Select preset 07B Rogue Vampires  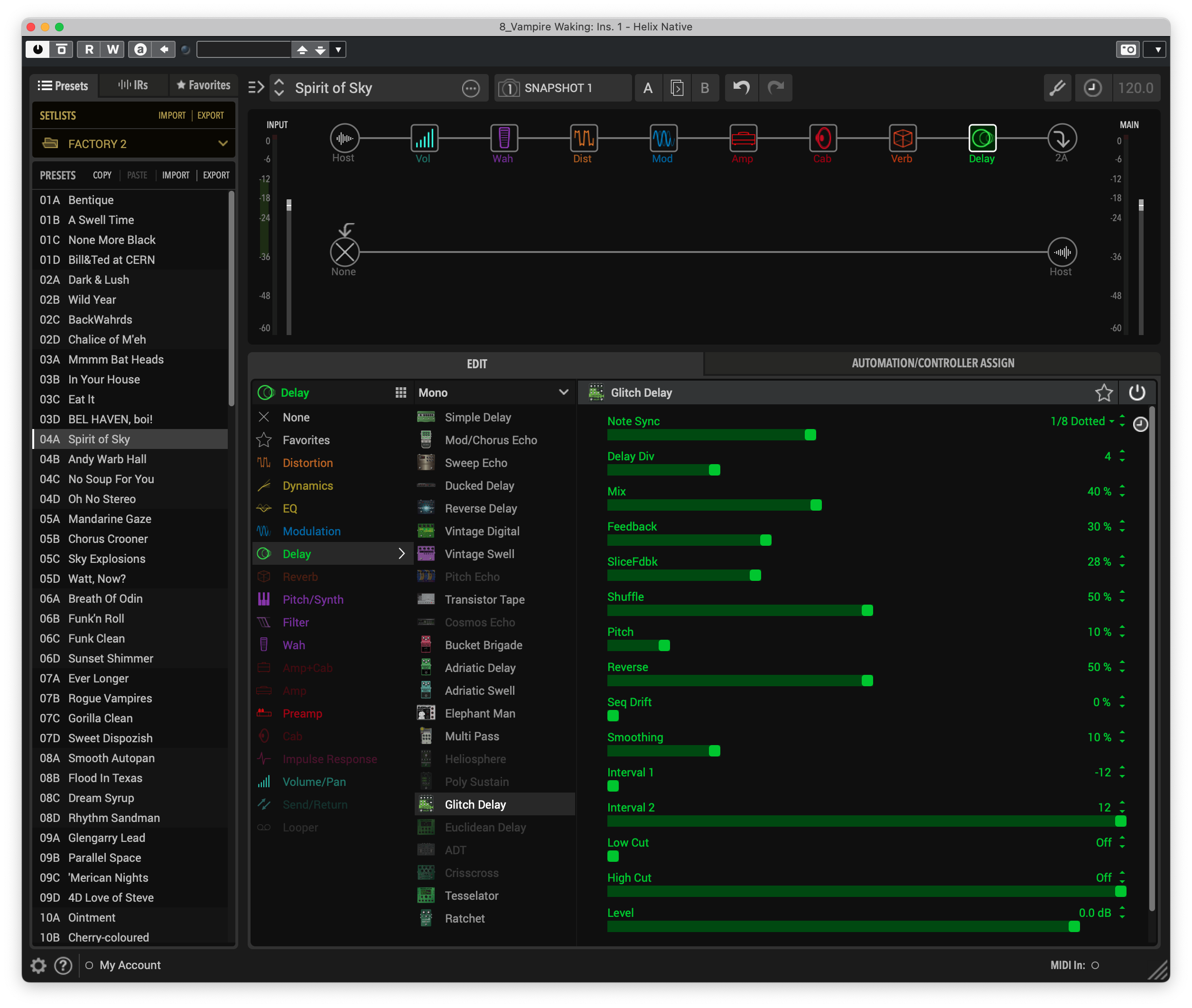point(110,698)
